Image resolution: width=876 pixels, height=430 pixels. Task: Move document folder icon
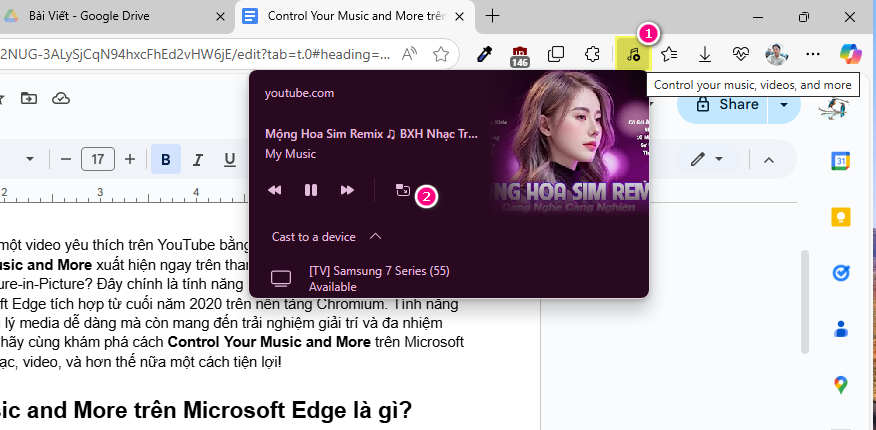28,98
